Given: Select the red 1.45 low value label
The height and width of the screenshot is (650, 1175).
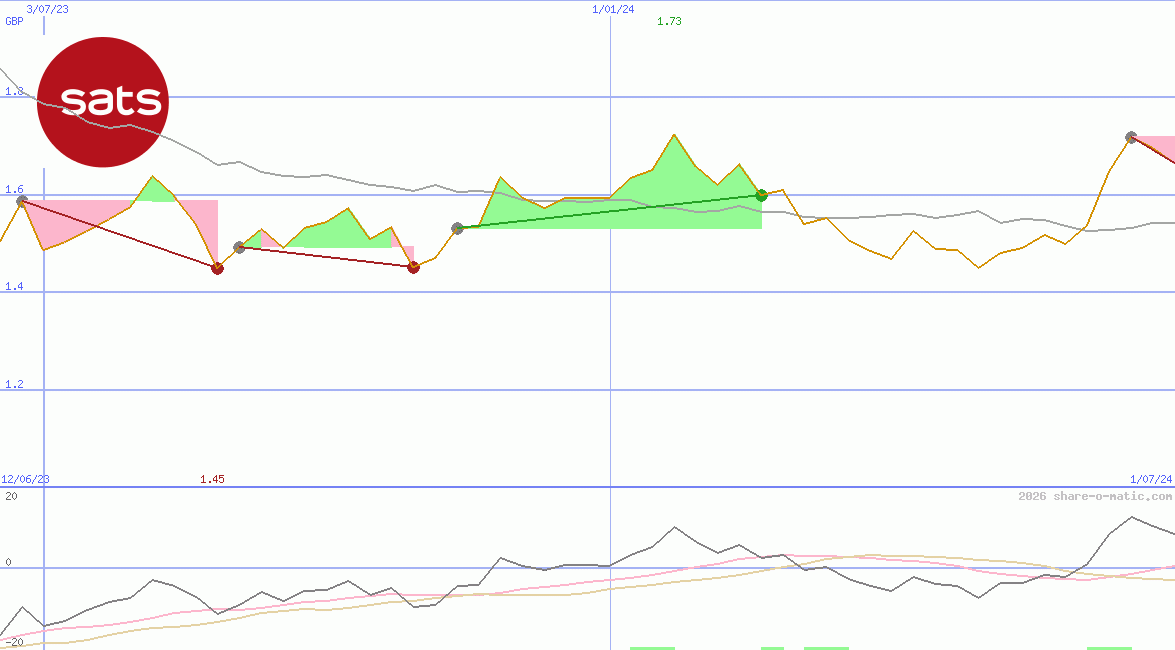Looking at the screenshot, I should coord(212,479).
